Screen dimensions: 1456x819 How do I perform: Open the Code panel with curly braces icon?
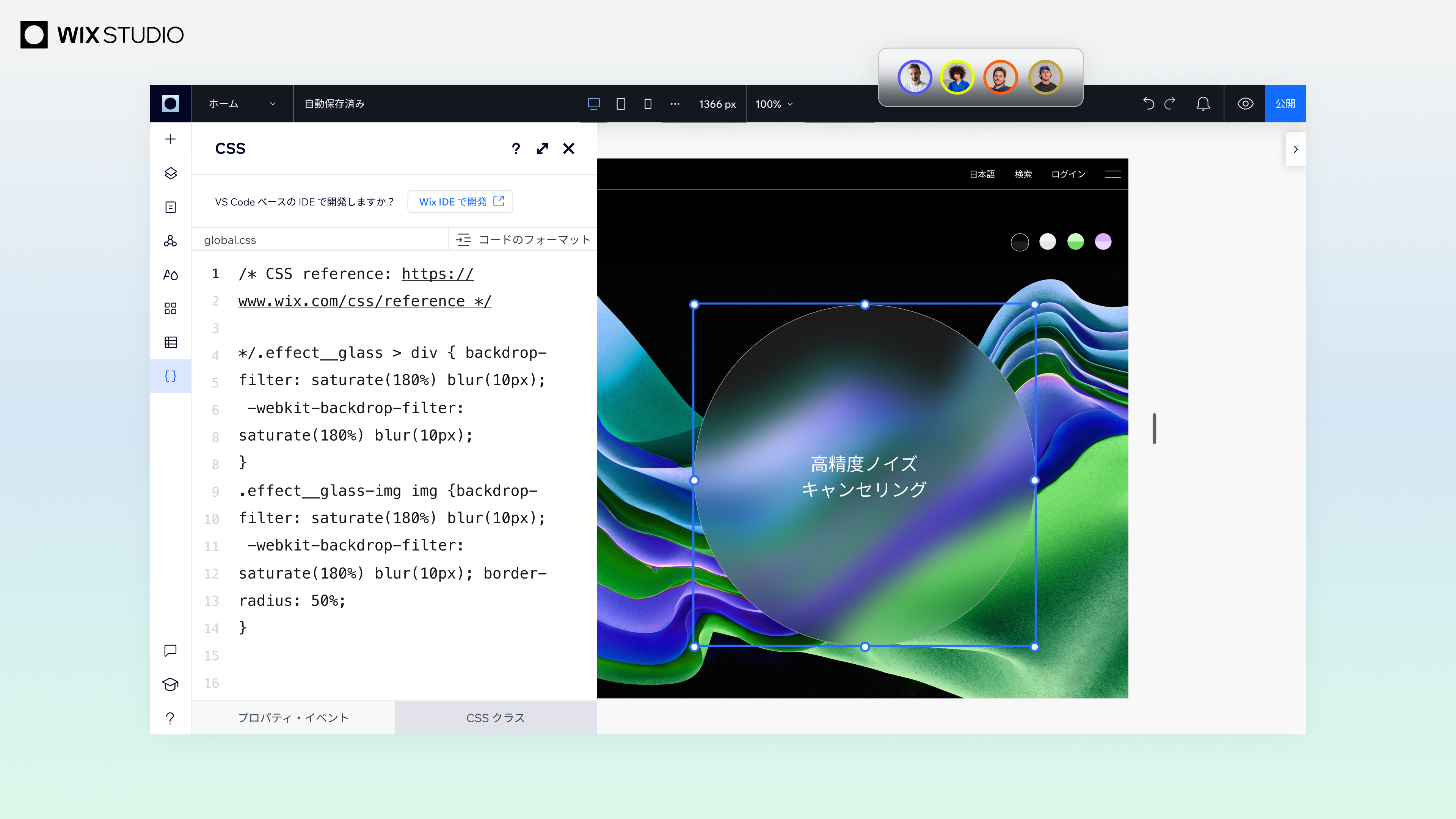click(169, 376)
